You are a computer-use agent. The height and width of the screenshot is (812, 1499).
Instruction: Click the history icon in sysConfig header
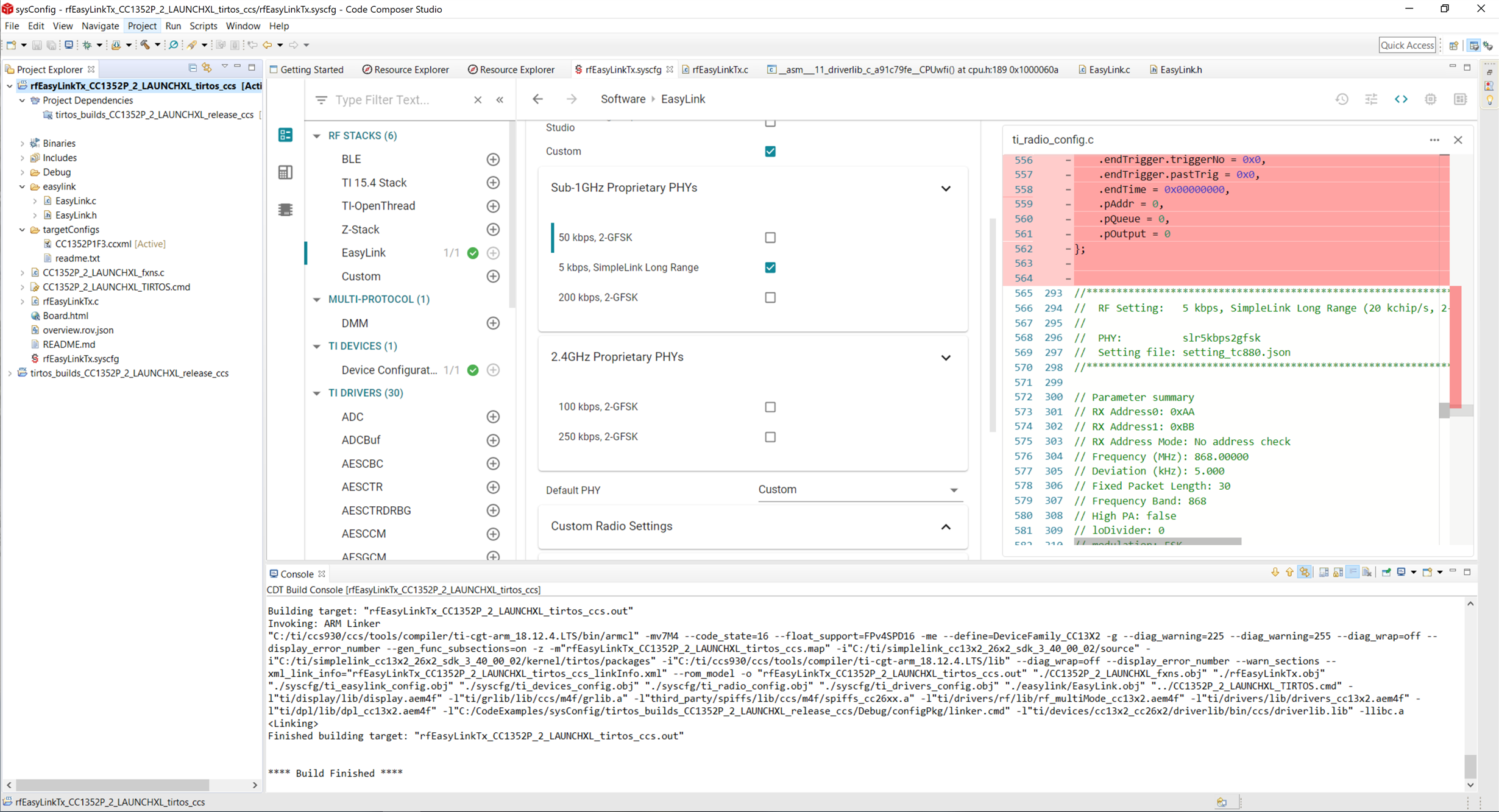pyautogui.click(x=1342, y=99)
